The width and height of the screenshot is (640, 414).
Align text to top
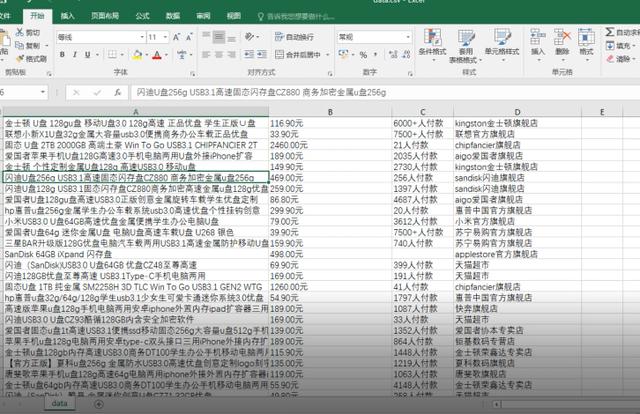[206, 37]
